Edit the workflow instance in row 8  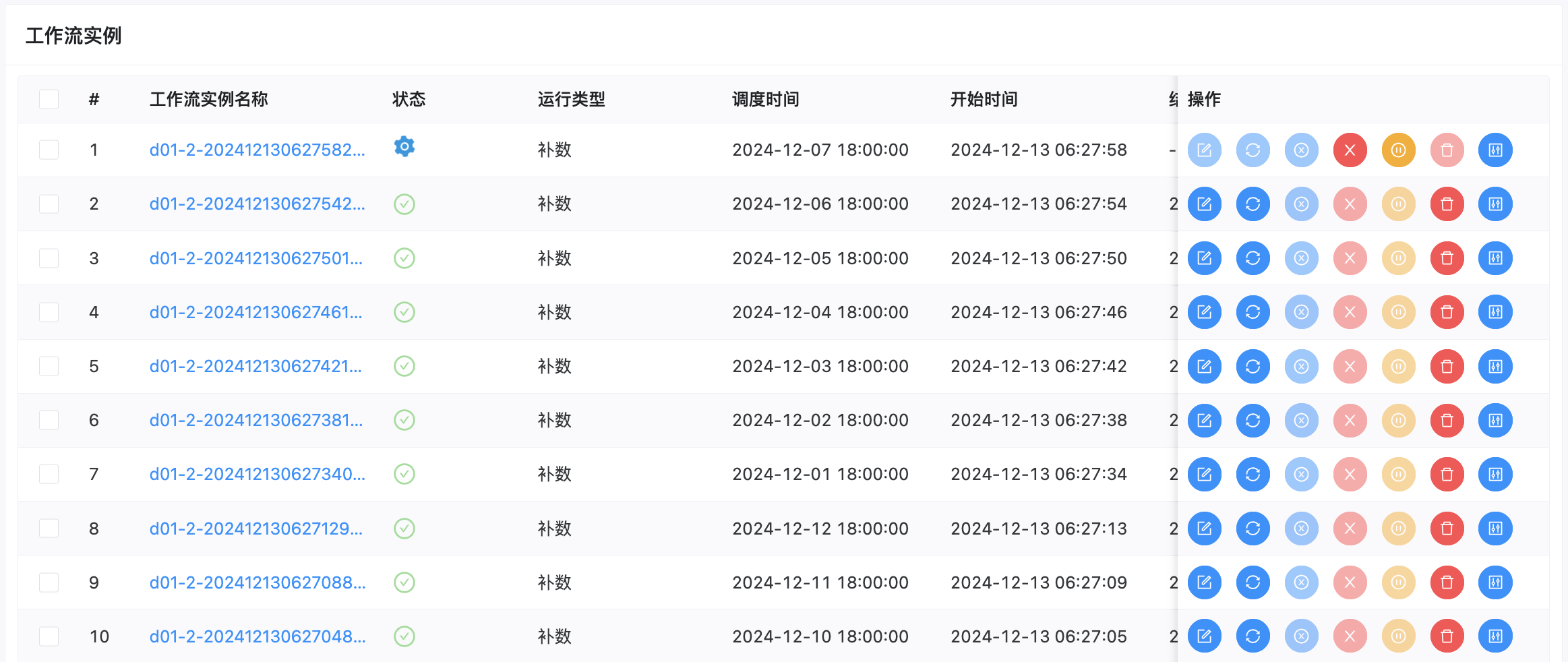1204,529
